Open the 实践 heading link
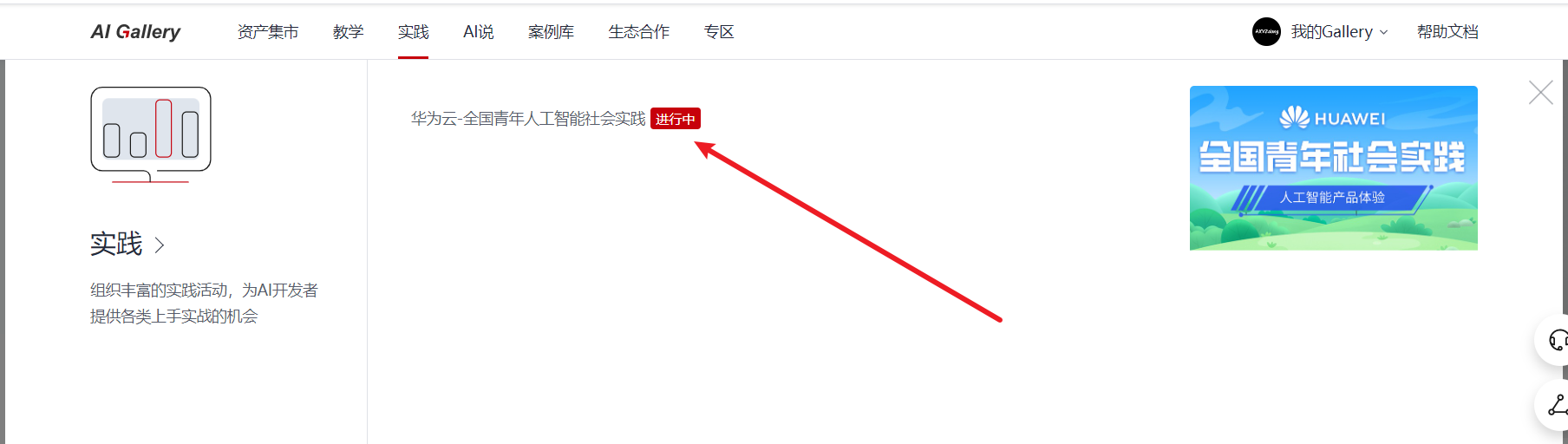 tap(116, 244)
